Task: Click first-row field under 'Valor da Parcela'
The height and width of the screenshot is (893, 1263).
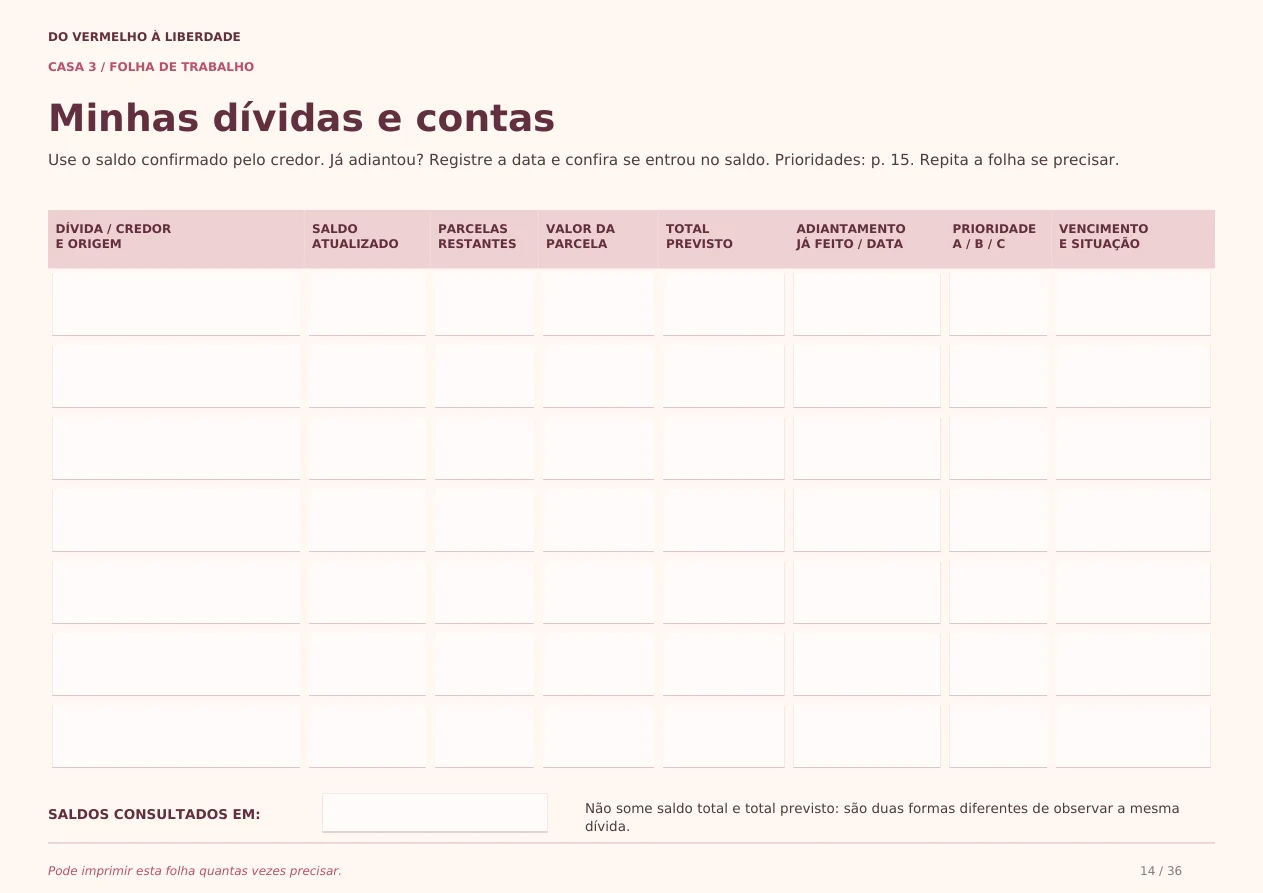Action: (x=598, y=304)
